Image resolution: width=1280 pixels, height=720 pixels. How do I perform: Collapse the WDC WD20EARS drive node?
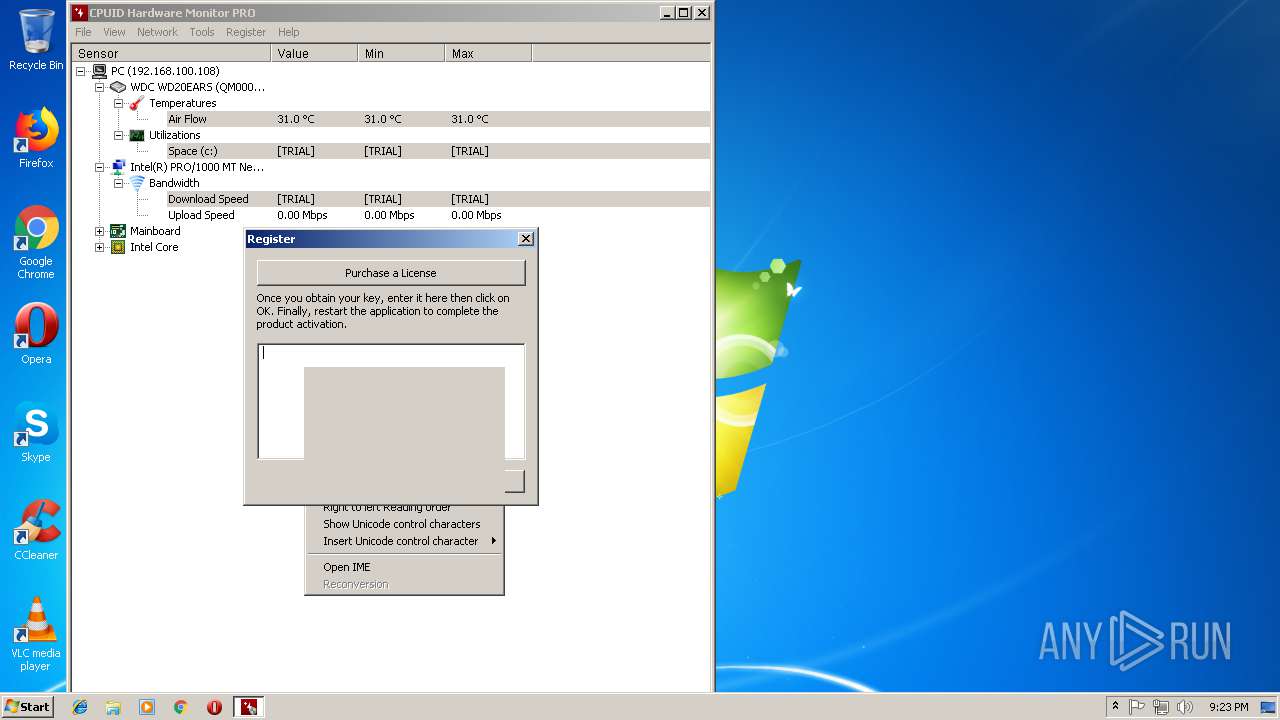click(x=100, y=87)
